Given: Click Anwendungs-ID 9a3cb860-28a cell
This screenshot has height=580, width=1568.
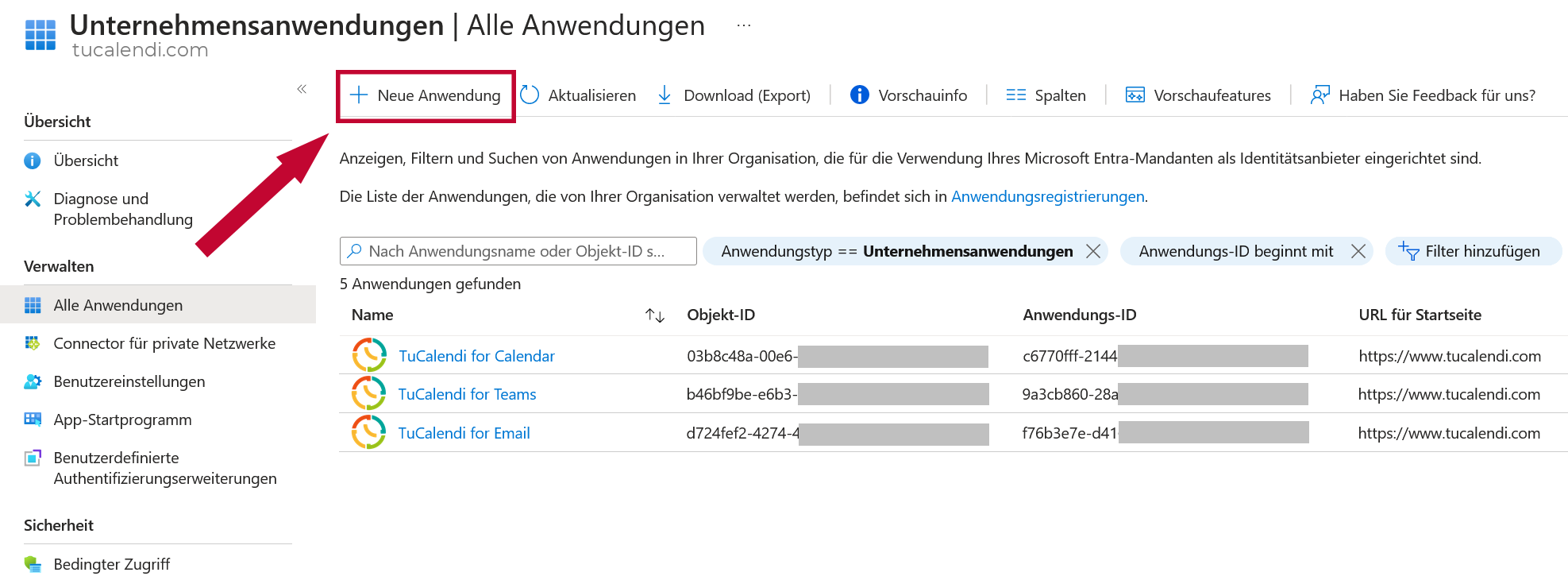Looking at the screenshot, I should (x=1165, y=394).
